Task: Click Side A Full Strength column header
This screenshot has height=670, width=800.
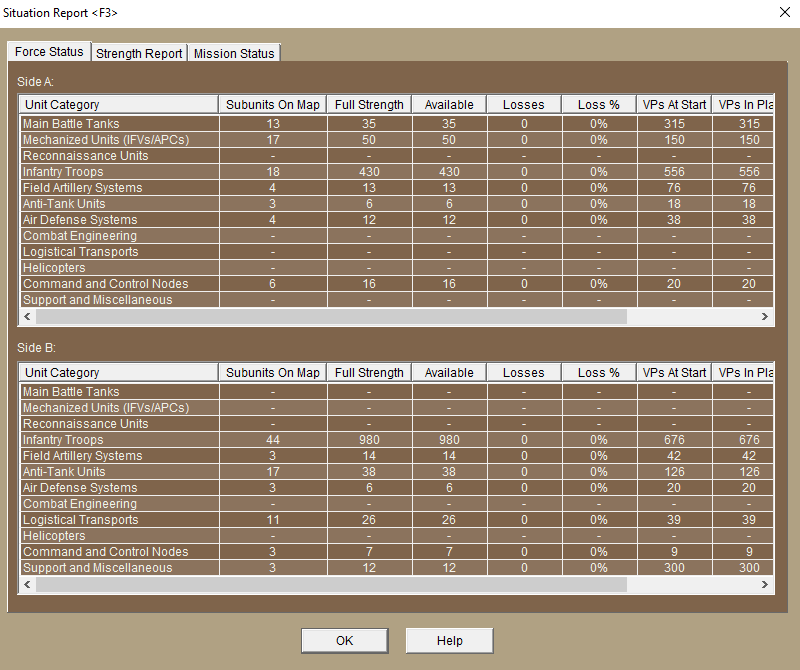Action: pos(369,105)
